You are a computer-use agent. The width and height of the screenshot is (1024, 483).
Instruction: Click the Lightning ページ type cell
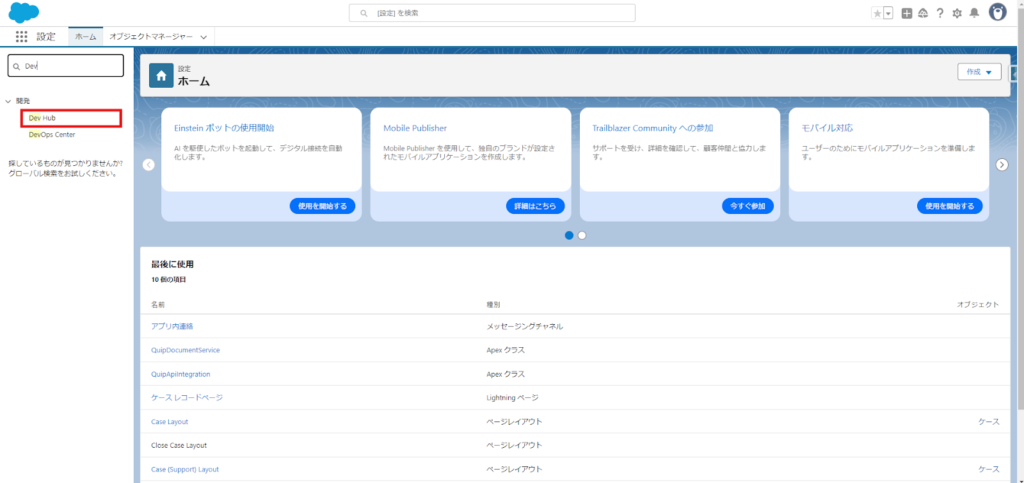tap(512, 397)
